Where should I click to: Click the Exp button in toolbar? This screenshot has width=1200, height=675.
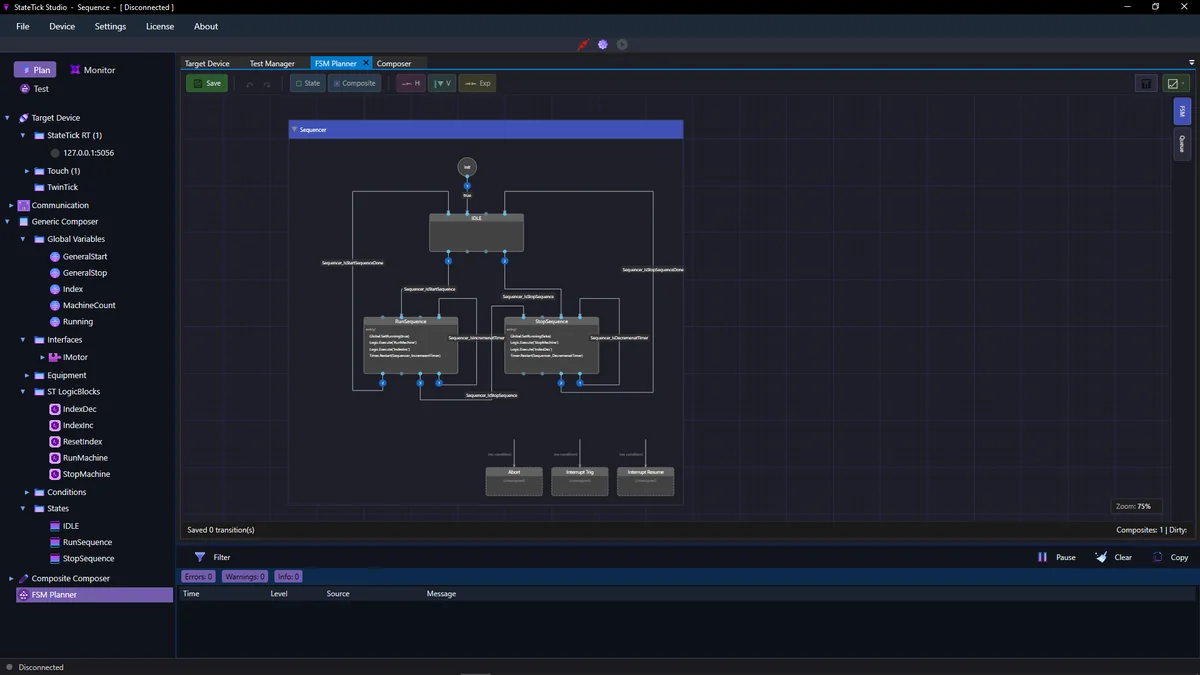click(x=477, y=84)
